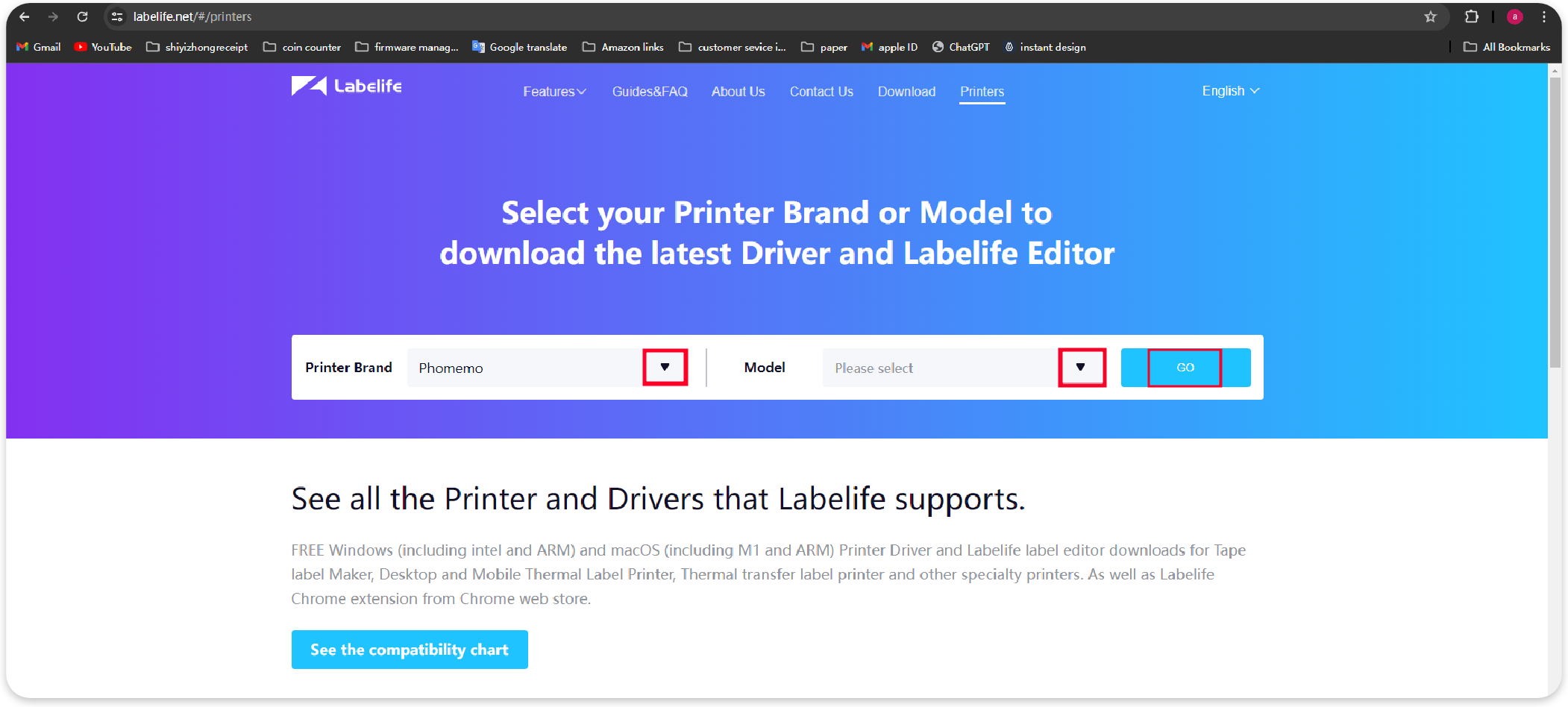Bookmark this page with the star icon
Viewport: 1568px width, 707px height.
pyautogui.click(x=1430, y=16)
